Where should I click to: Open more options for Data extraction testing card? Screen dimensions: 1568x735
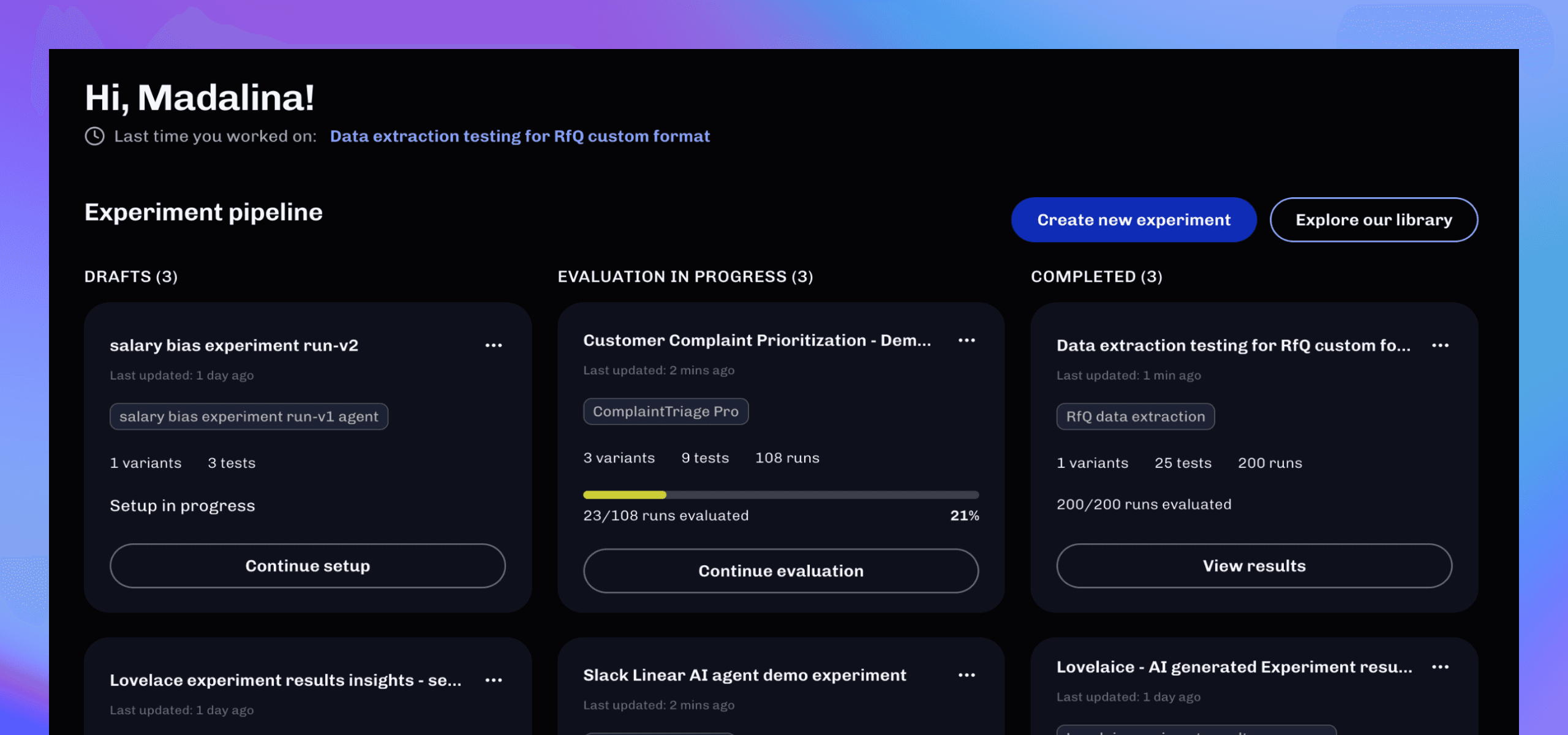click(1440, 345)
